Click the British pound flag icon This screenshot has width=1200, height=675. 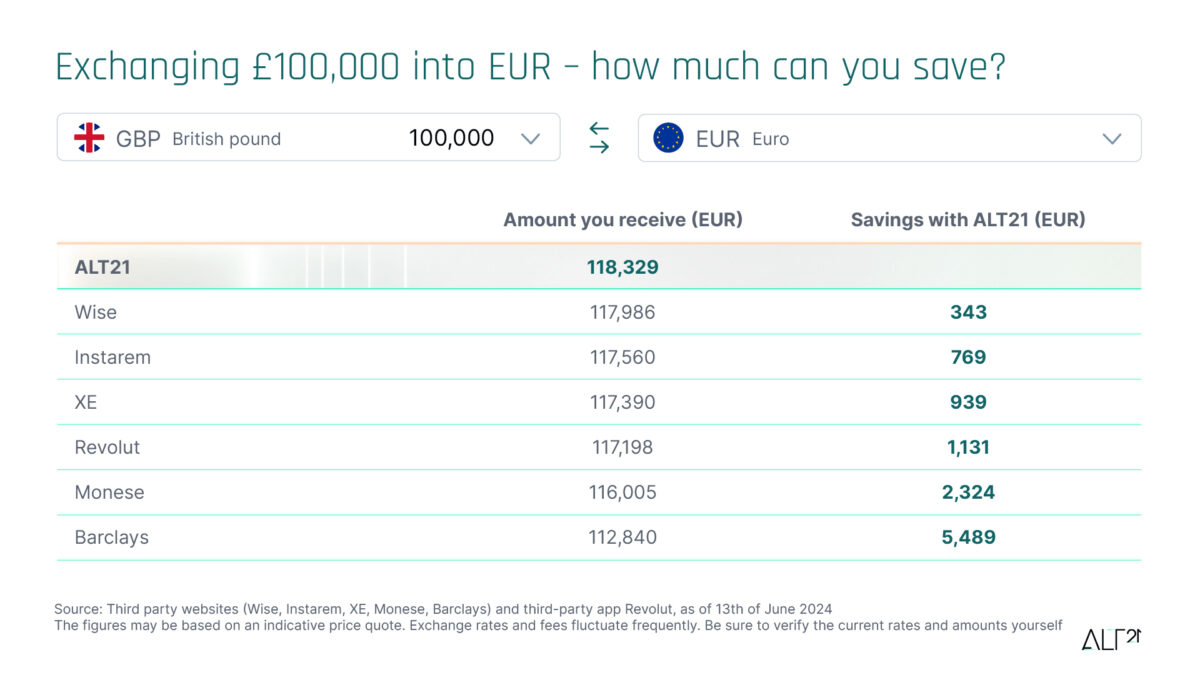(89, 137)
